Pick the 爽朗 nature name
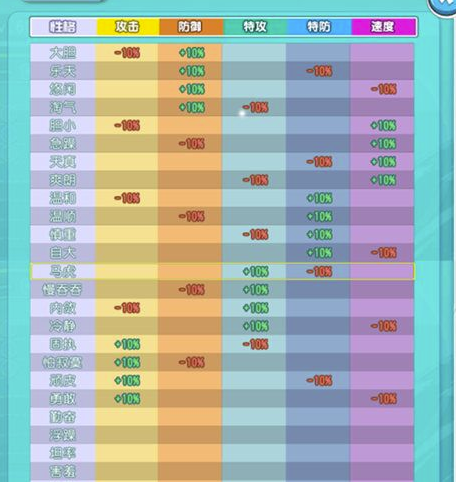 pyautogui.click(x=63, y=180)
